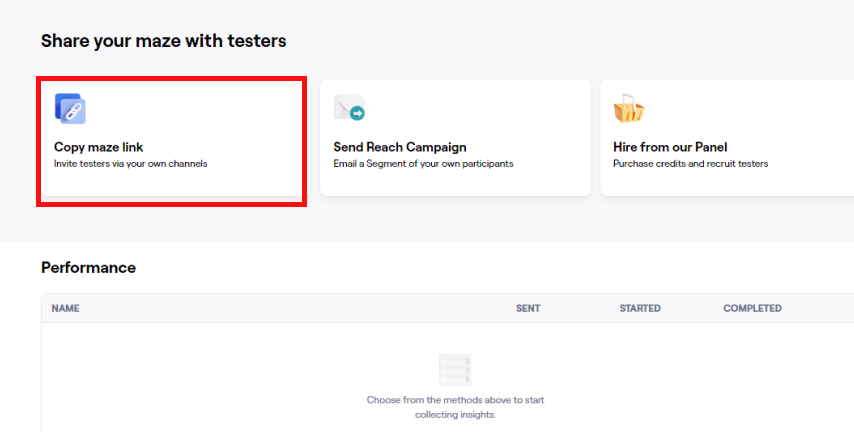This screenshot has width=854, height=432.
Task: Click the Performance section heading
Action: pyautogui.click(x=88, y=268)
